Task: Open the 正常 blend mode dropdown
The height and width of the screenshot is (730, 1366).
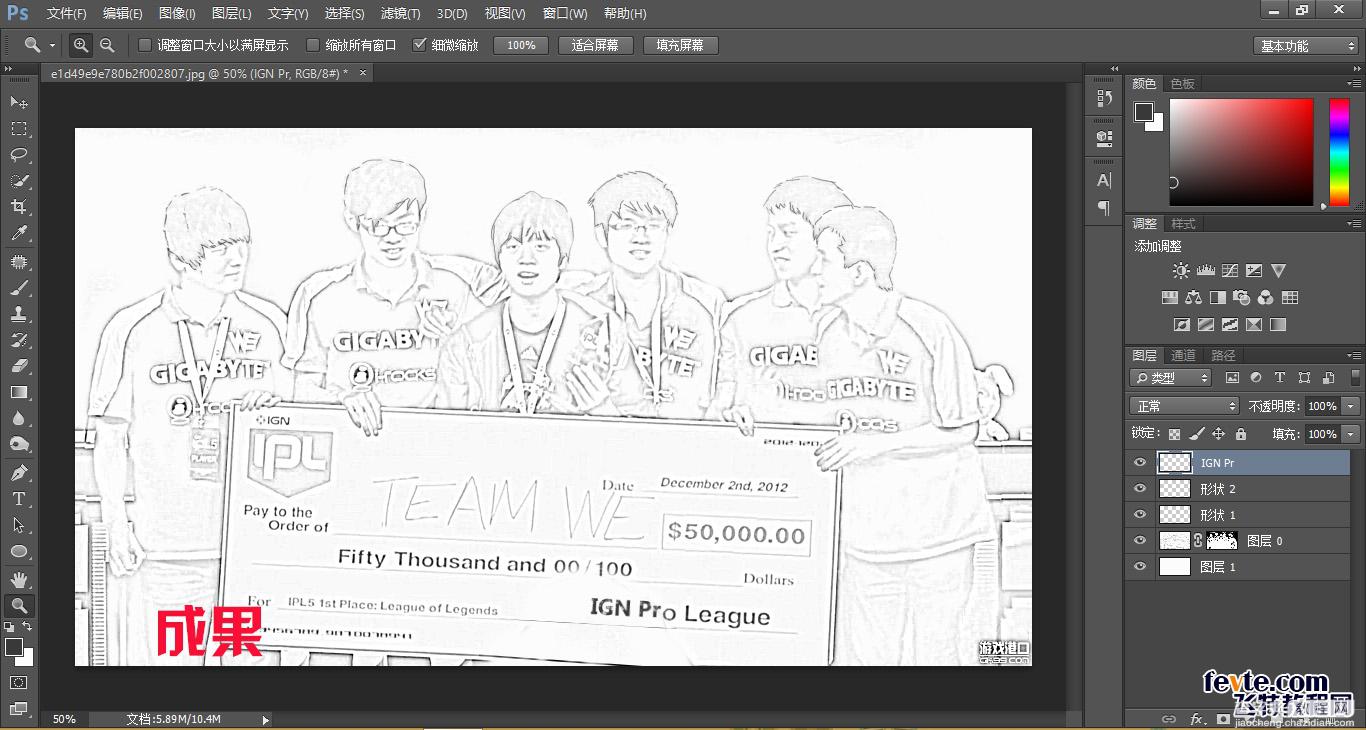Action: (x=1184, y=406)
